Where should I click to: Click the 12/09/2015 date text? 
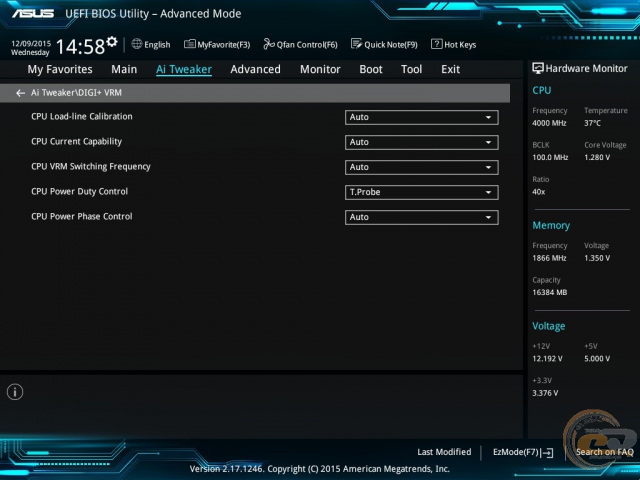pyautogui.click(x=31, y=43)
